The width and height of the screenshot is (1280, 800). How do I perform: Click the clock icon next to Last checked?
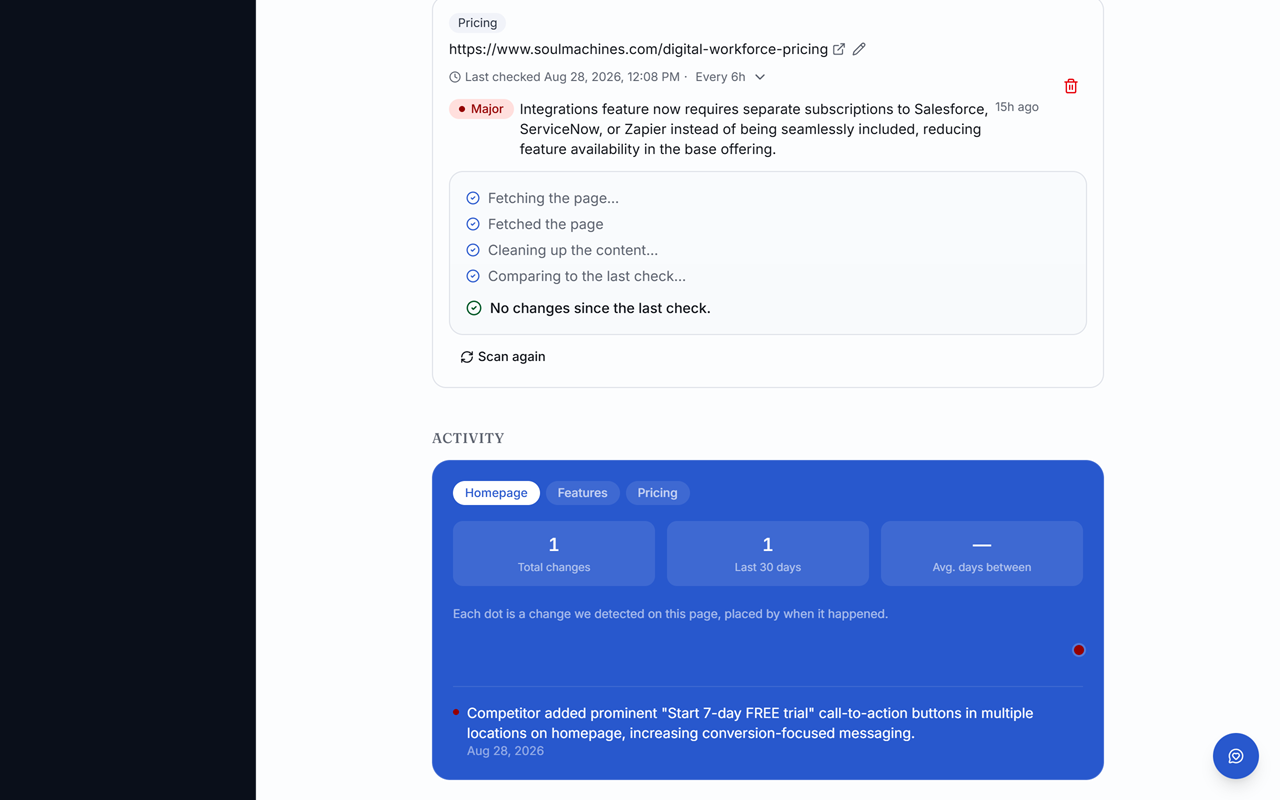[455, 77]
